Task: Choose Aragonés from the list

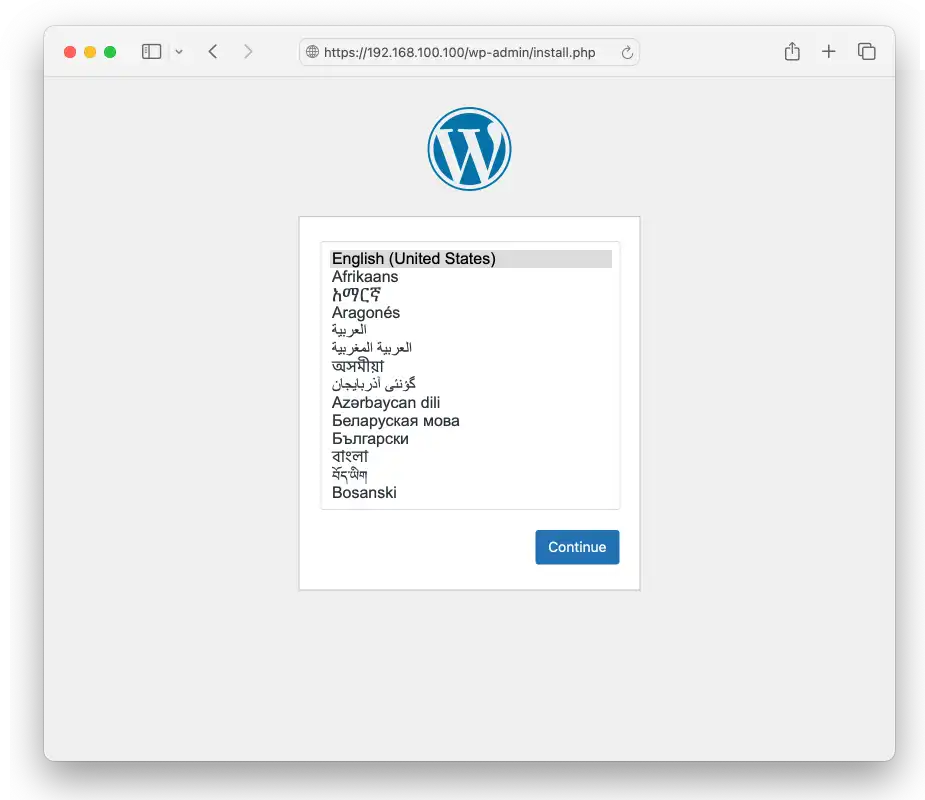Action: pyautogui.click(x=471, y=313)
